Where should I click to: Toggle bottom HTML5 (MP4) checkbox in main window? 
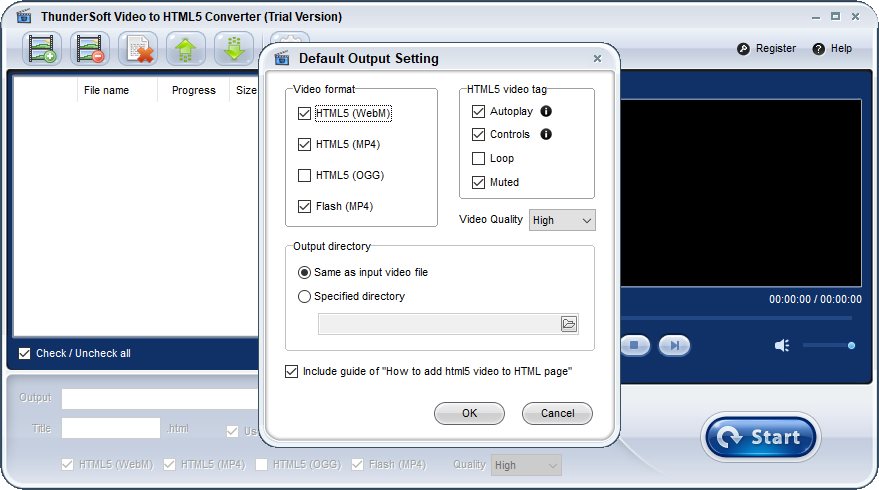(x=169, y=465)
